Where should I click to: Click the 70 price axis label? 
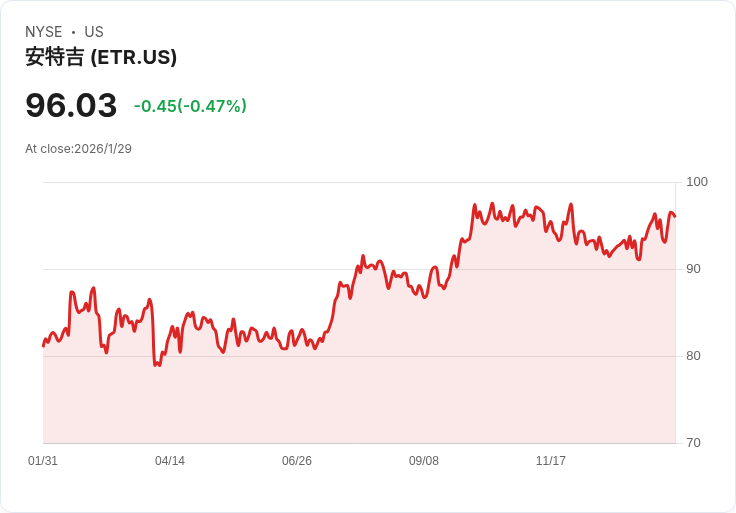coord(693,443)
